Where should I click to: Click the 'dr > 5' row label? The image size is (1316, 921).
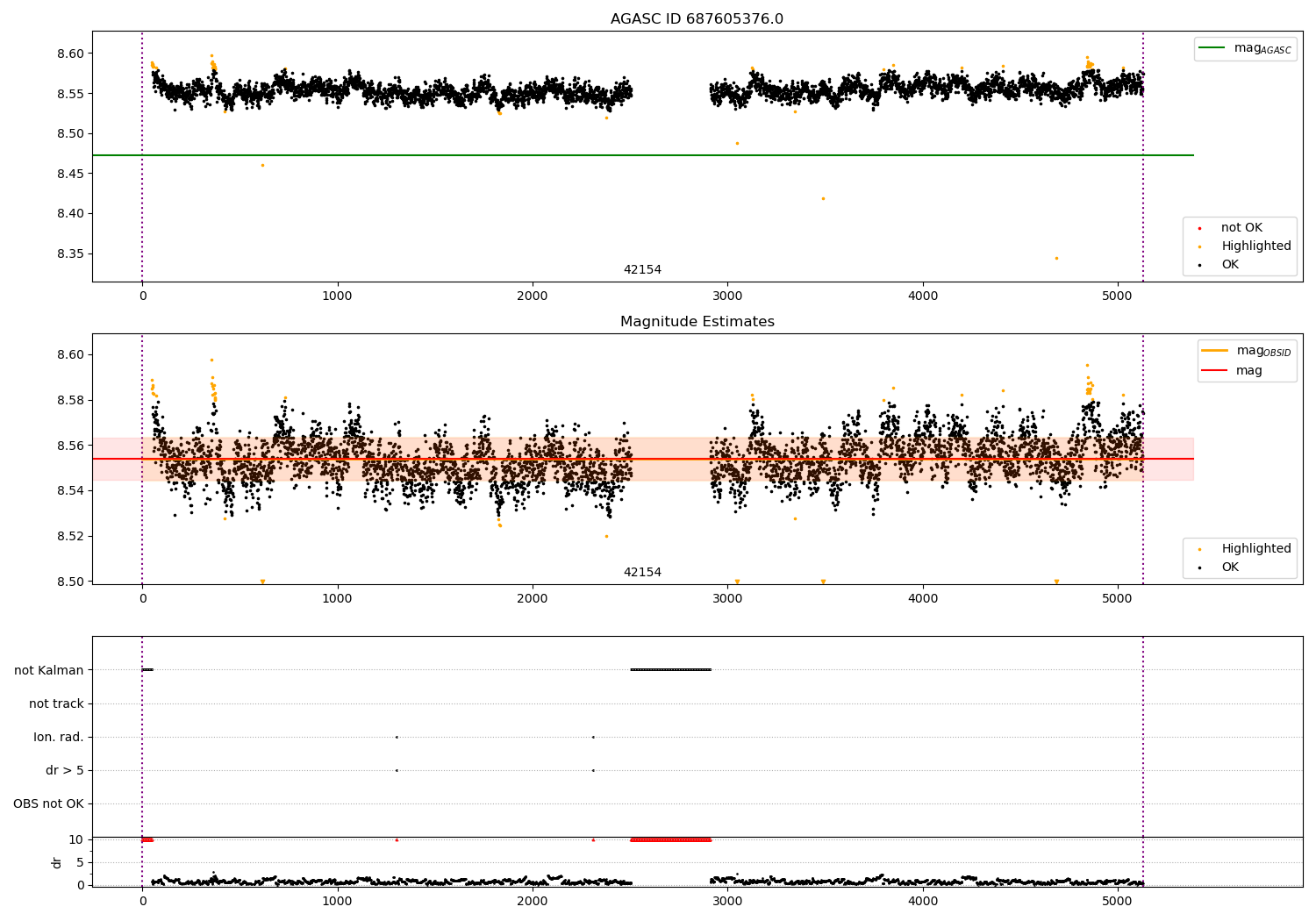point(65,770)
